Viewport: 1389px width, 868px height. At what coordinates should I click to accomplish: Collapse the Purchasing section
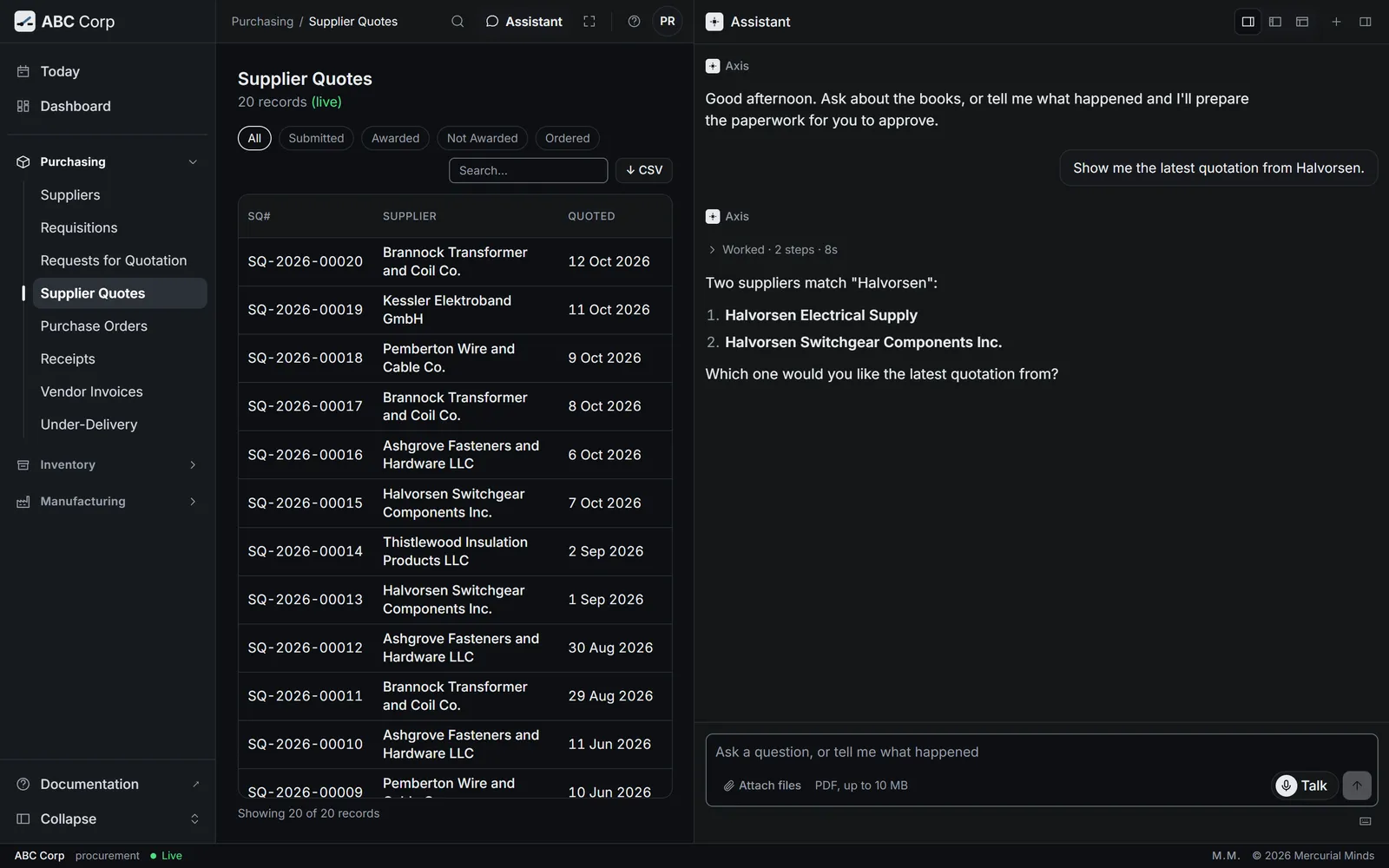[108, 161]
